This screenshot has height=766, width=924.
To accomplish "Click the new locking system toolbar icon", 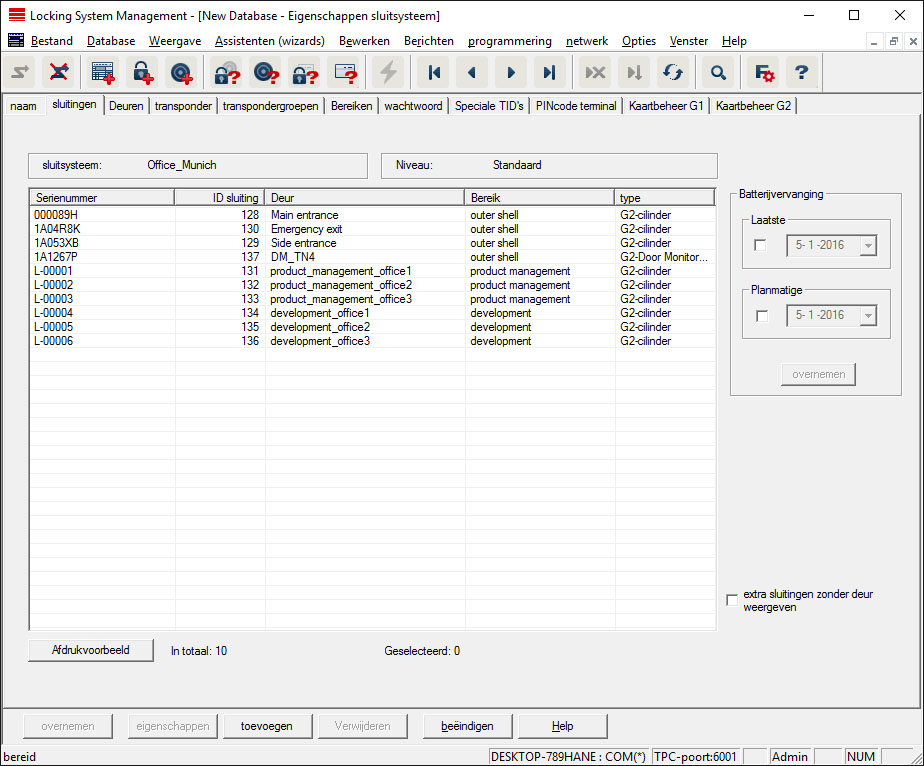I will 102,73.
